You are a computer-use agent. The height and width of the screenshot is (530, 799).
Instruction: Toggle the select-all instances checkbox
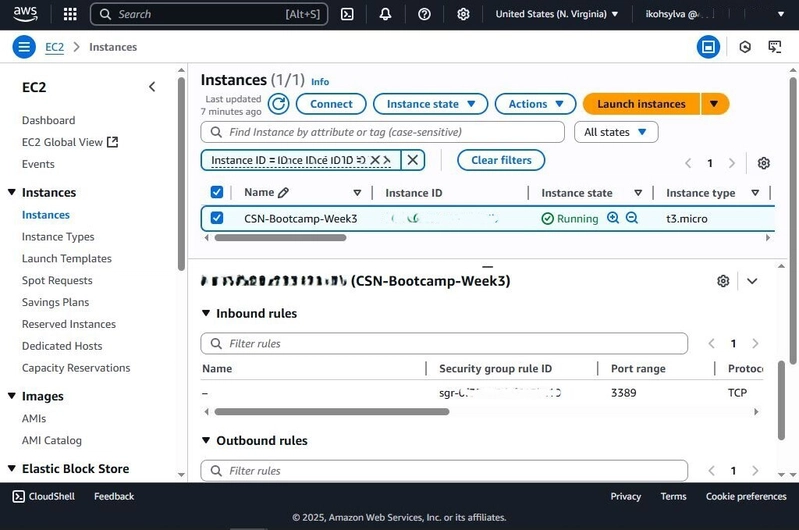tap(217, 192)
